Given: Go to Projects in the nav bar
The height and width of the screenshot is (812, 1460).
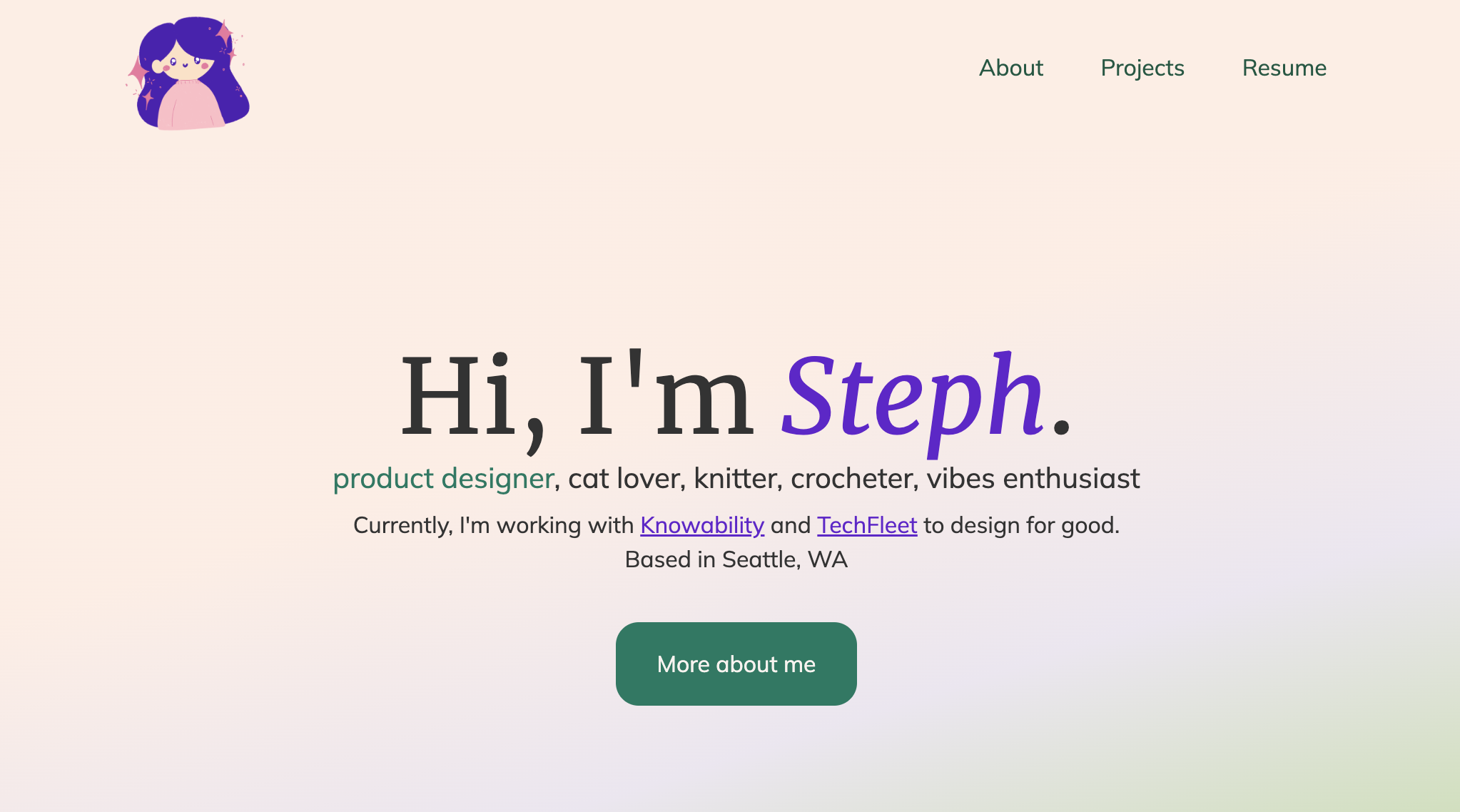Looking at the screenshot, I should click(x=1142, y=68).
